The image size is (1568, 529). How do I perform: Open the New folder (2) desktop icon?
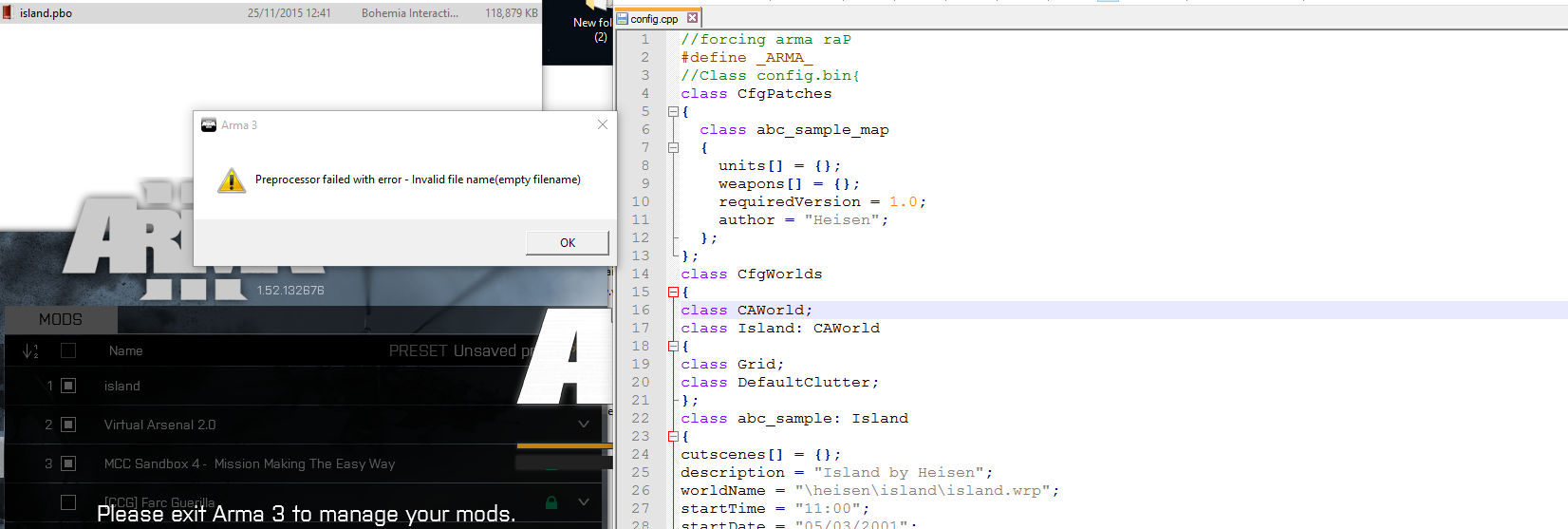point(593,21)
